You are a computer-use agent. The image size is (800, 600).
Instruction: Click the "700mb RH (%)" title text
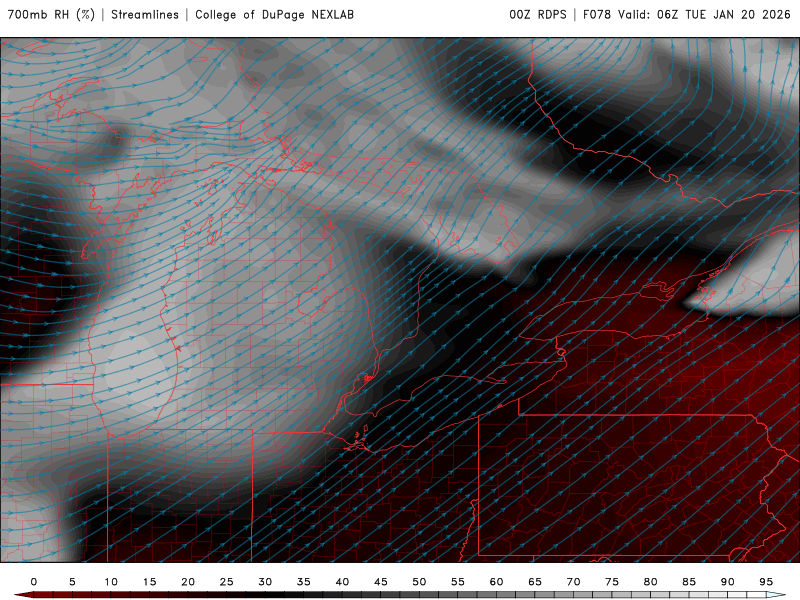coord(52,15)
